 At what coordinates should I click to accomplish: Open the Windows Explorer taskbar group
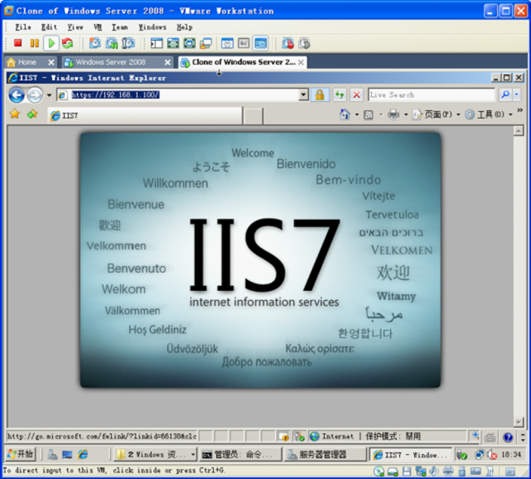click(x=155, y=454)
